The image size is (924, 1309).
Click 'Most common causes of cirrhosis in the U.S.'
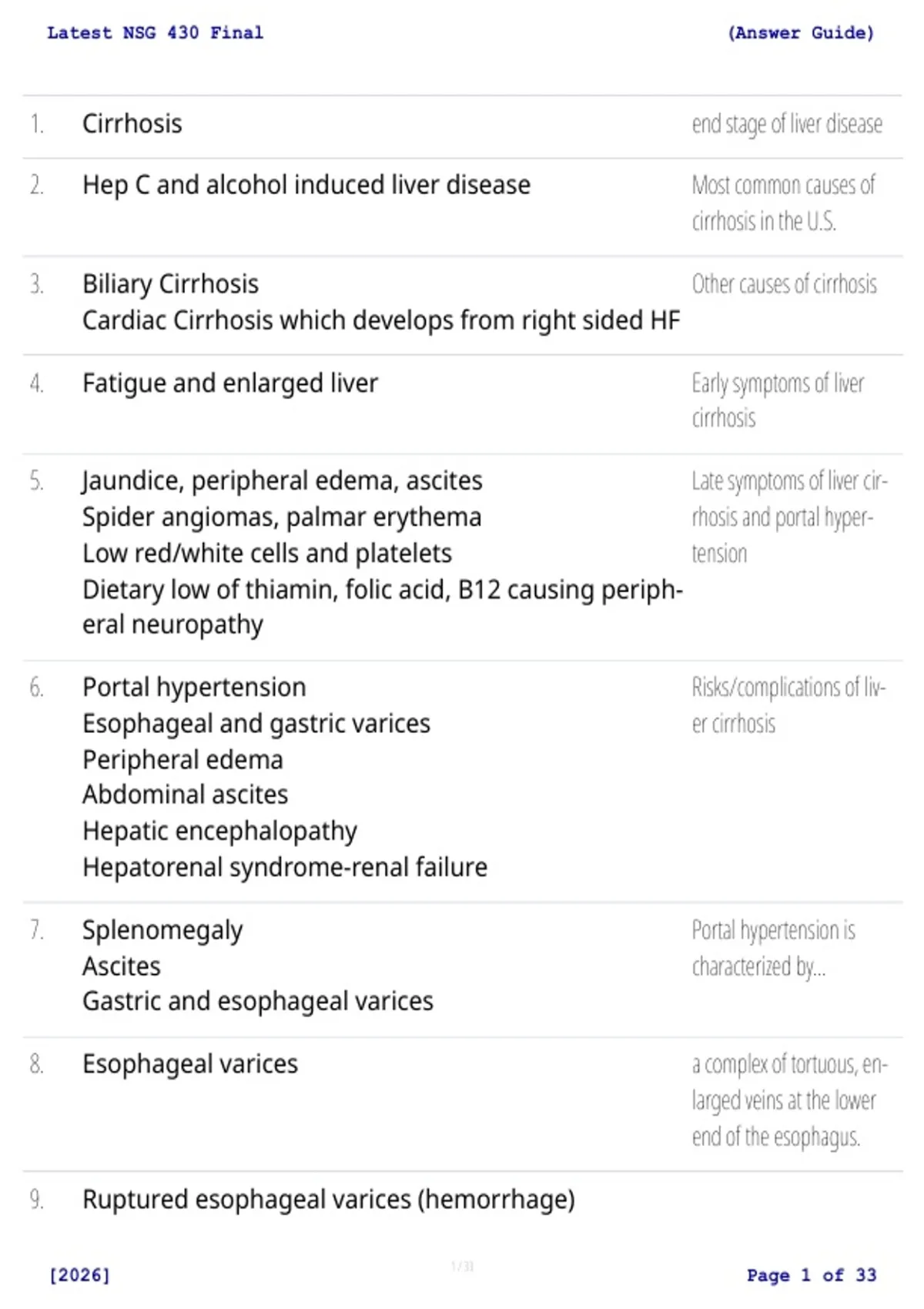783,203
